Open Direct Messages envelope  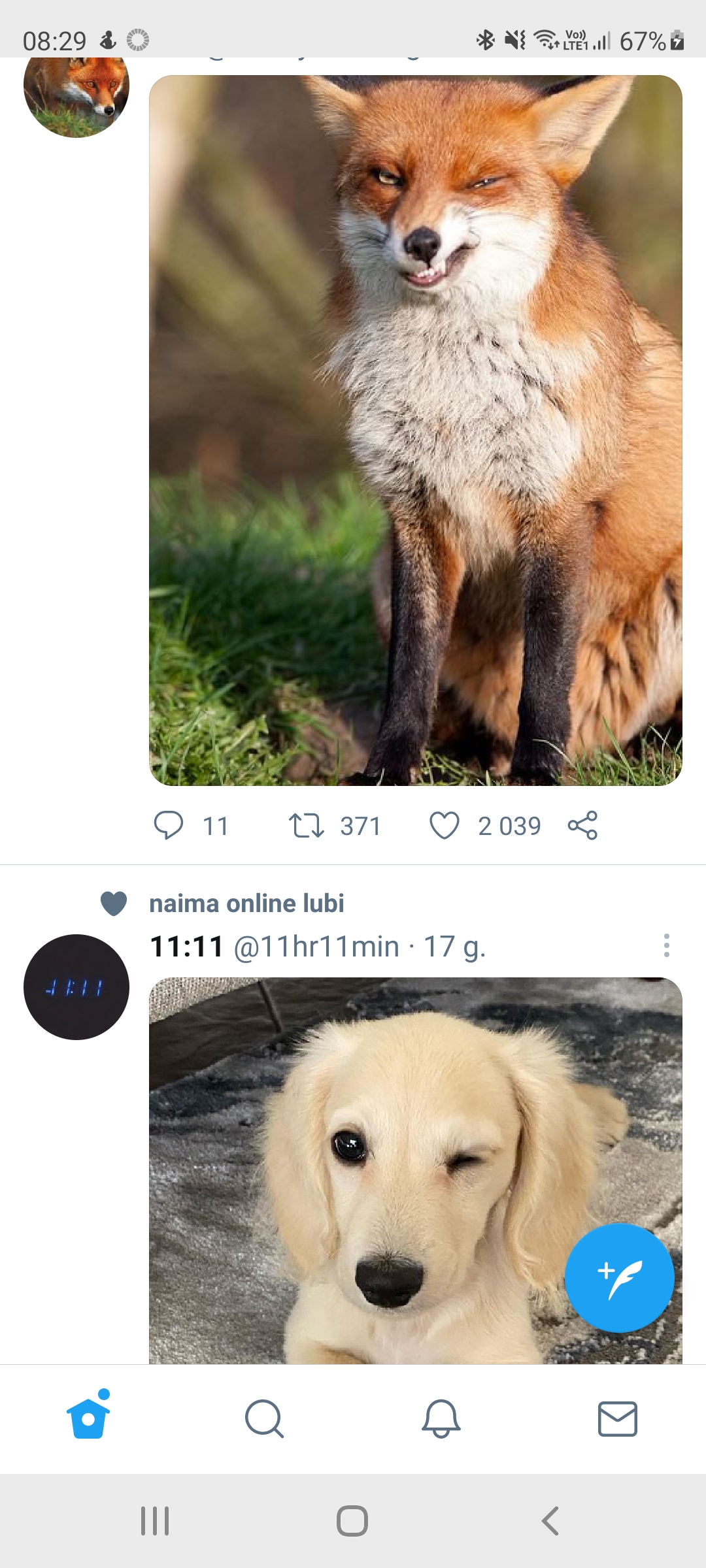(x=618, y=1418)
